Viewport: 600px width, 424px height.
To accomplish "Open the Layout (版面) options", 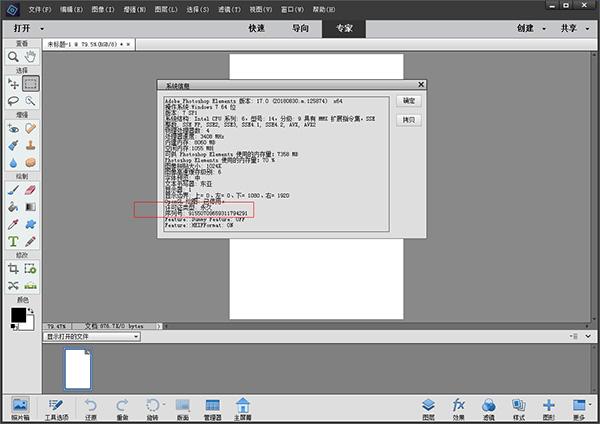I will 183,409.
